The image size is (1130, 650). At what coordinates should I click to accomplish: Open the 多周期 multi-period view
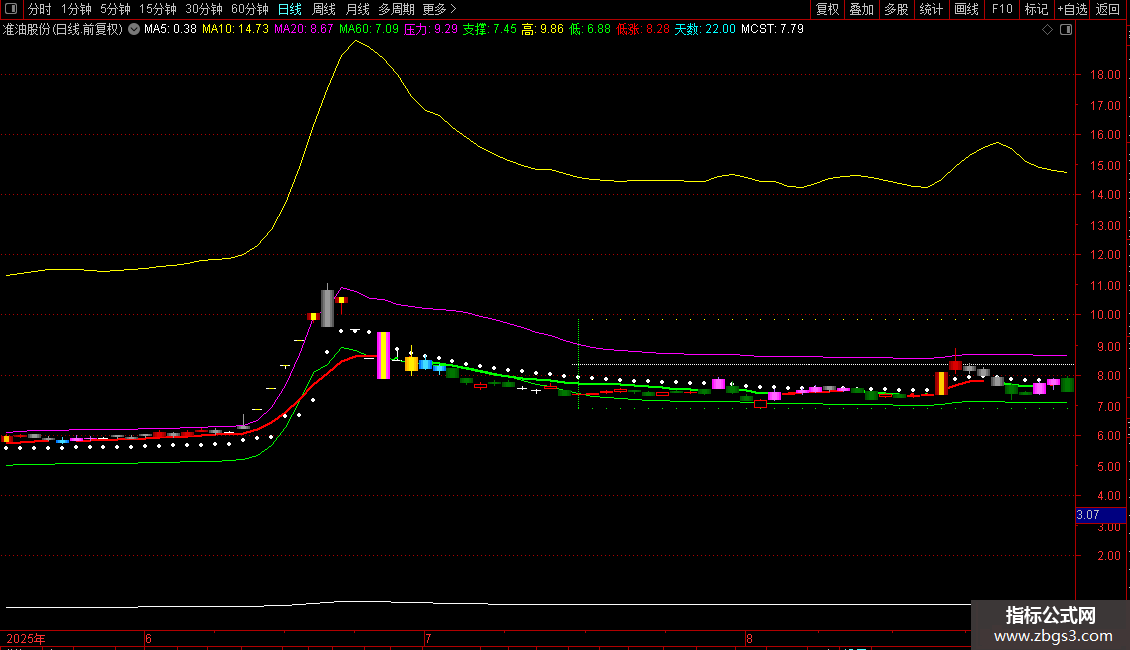pos(396,9)
